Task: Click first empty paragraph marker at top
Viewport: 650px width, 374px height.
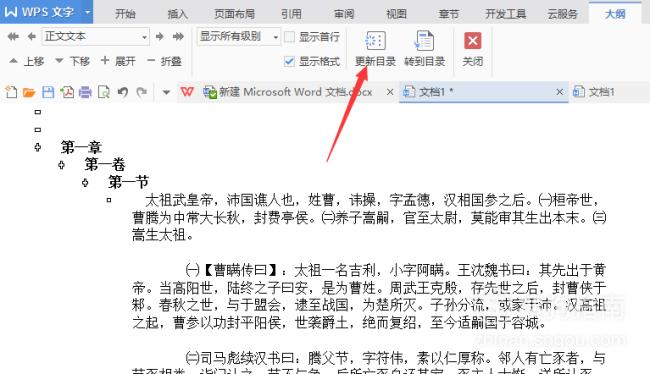Action: pos(38,112)
